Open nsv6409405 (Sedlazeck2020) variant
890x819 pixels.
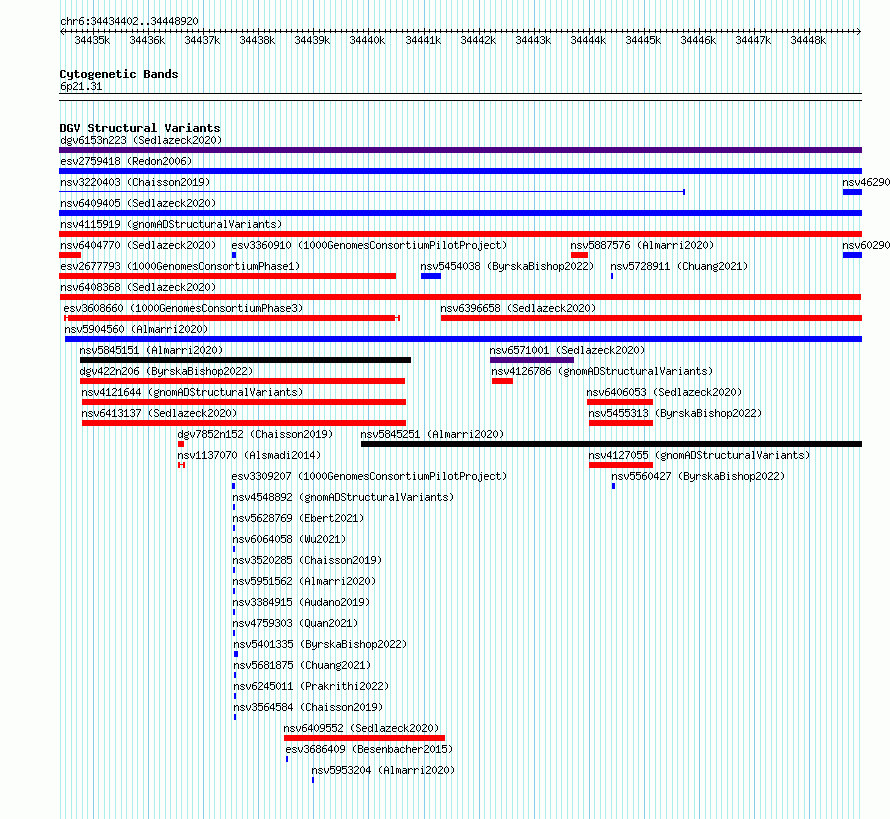pyautogui.click(x=138, y=203)
